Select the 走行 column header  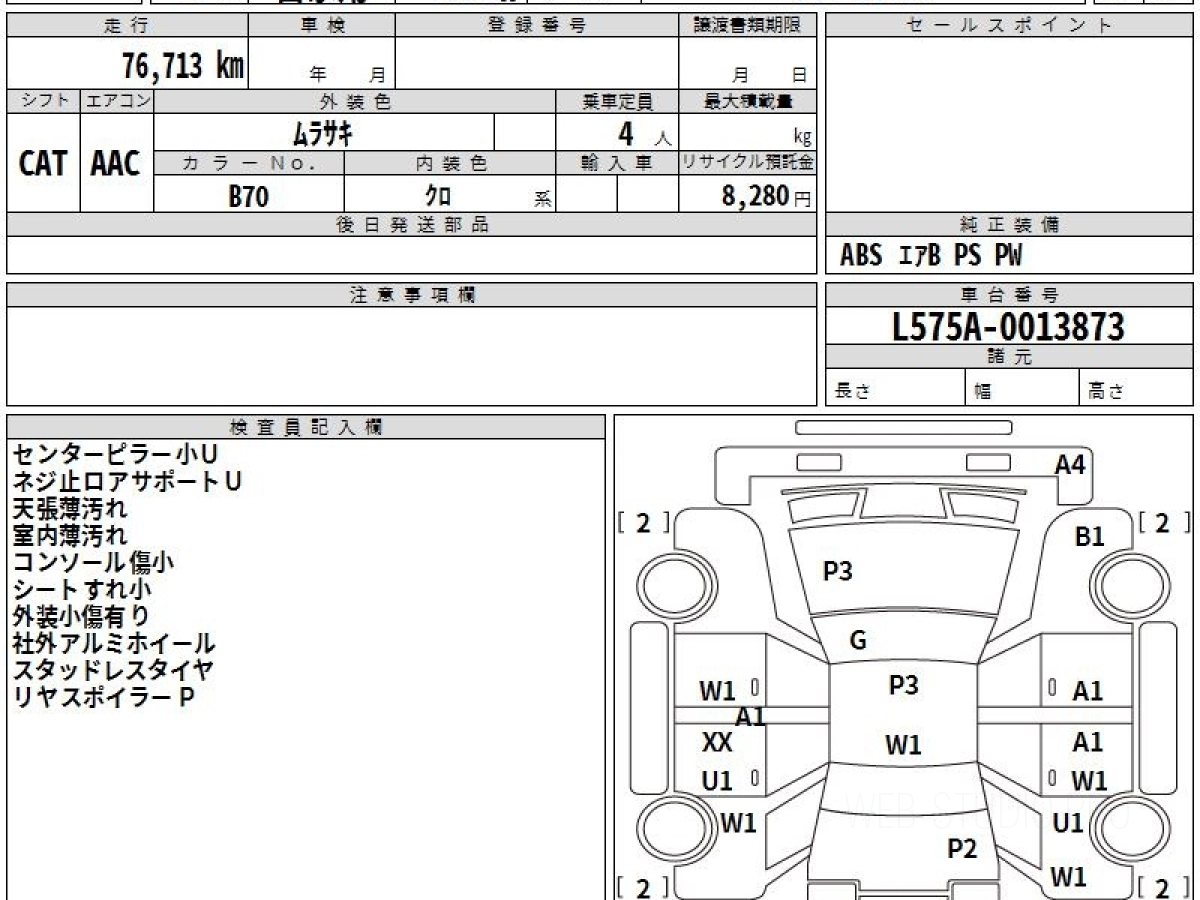(x=127, y=26)
